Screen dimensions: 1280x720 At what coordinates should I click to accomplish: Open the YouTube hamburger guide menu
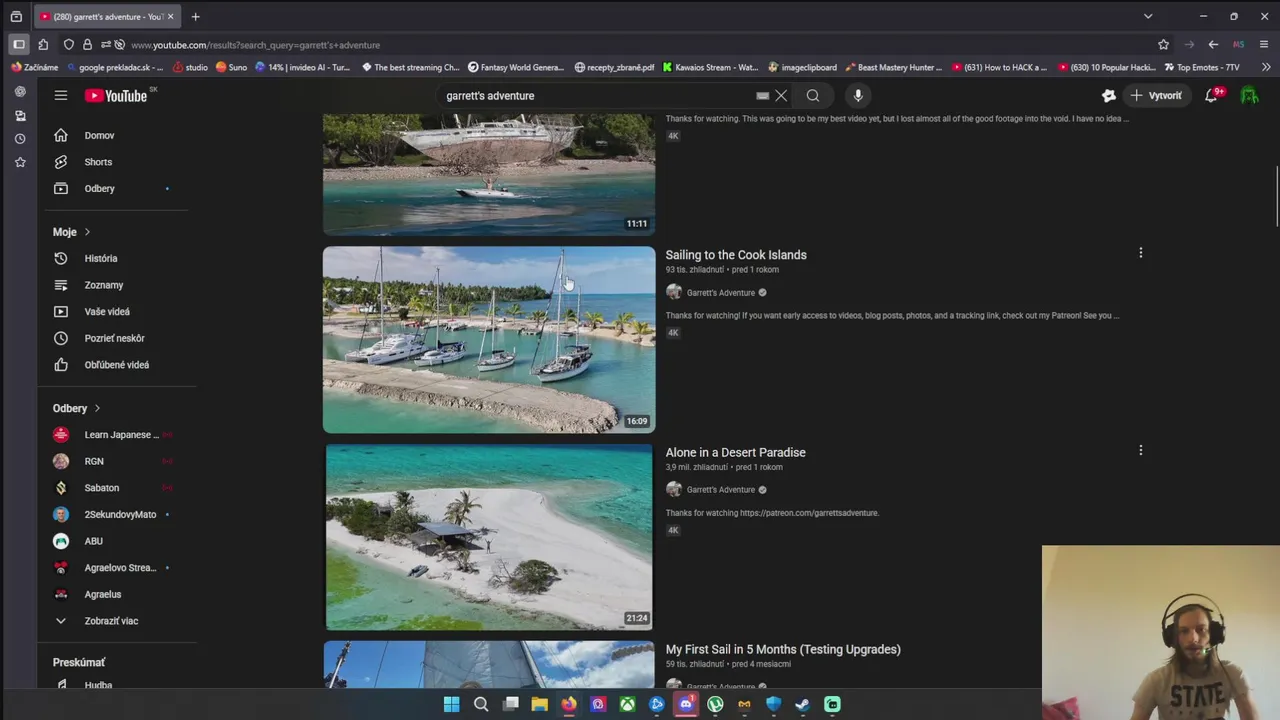tap(61, 96)
